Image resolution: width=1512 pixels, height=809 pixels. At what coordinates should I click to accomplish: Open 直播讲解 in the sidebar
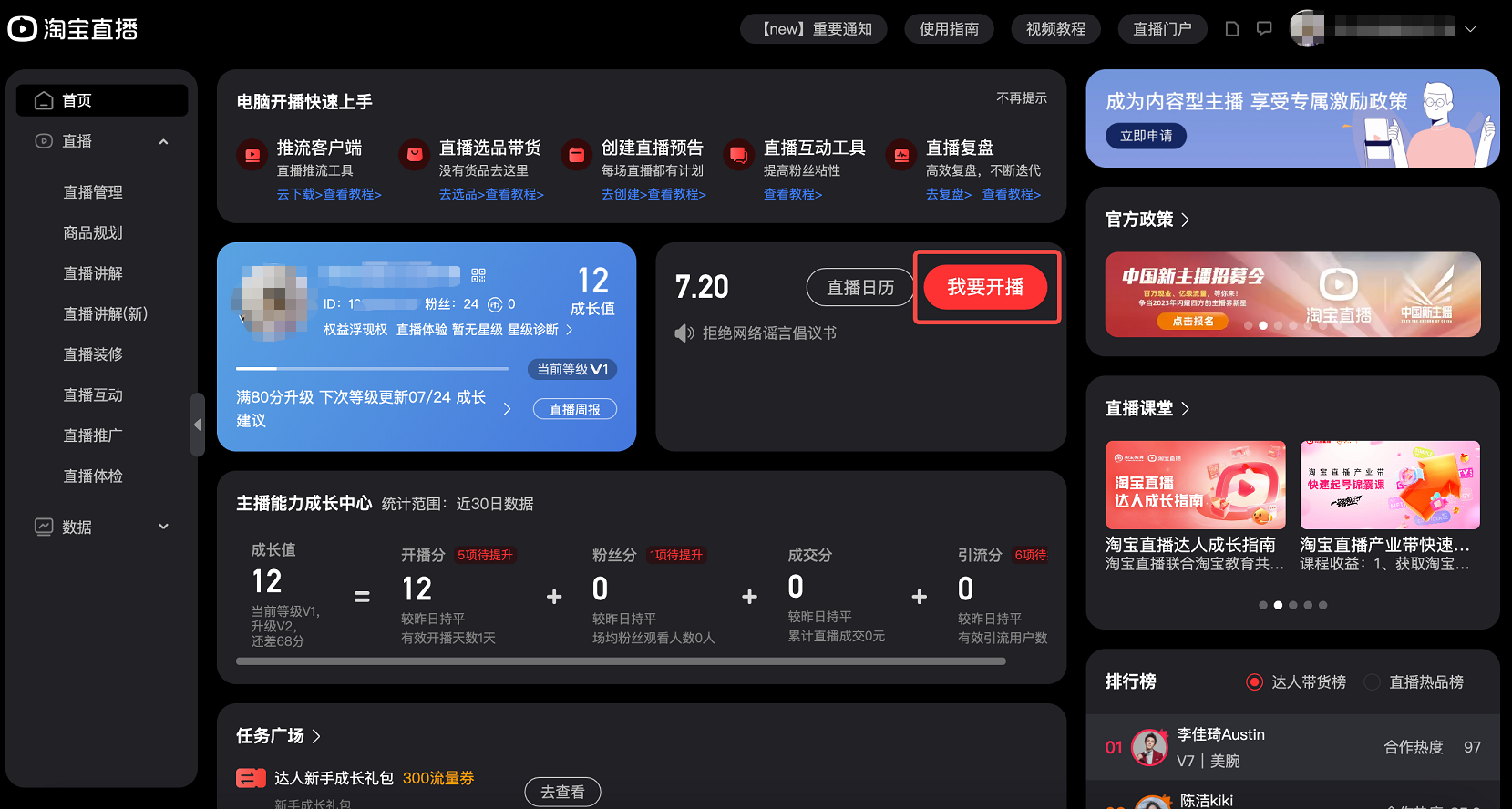(x=93, y=273)
